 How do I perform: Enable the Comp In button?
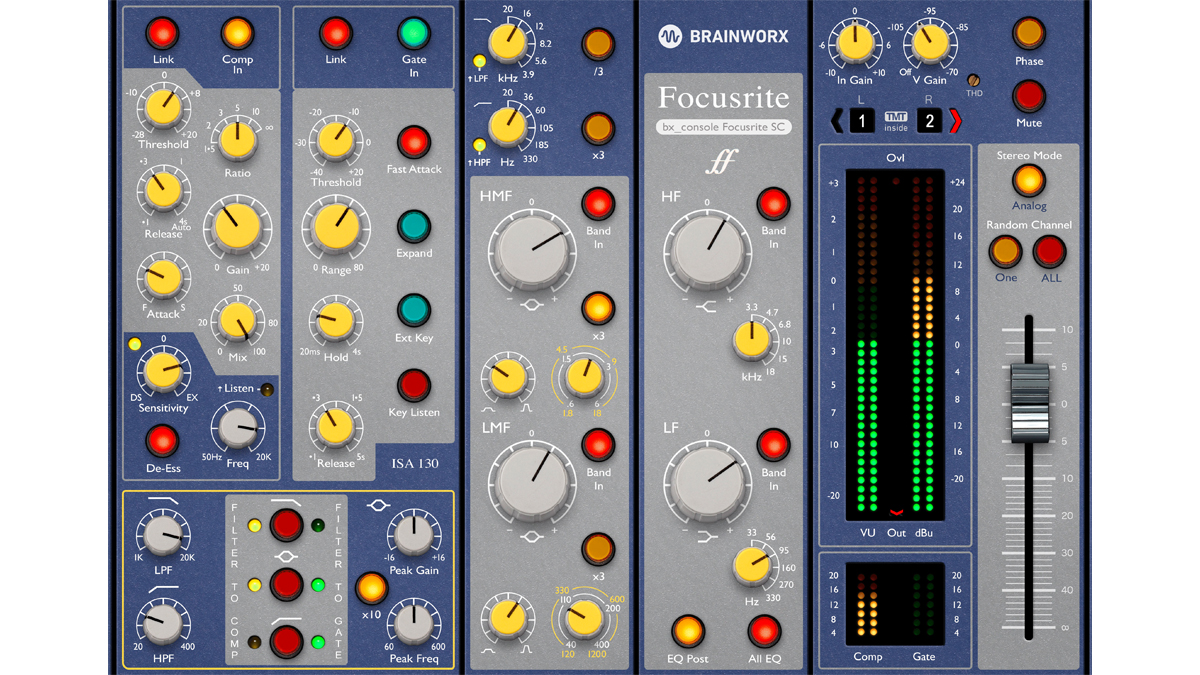pos(237,34)
